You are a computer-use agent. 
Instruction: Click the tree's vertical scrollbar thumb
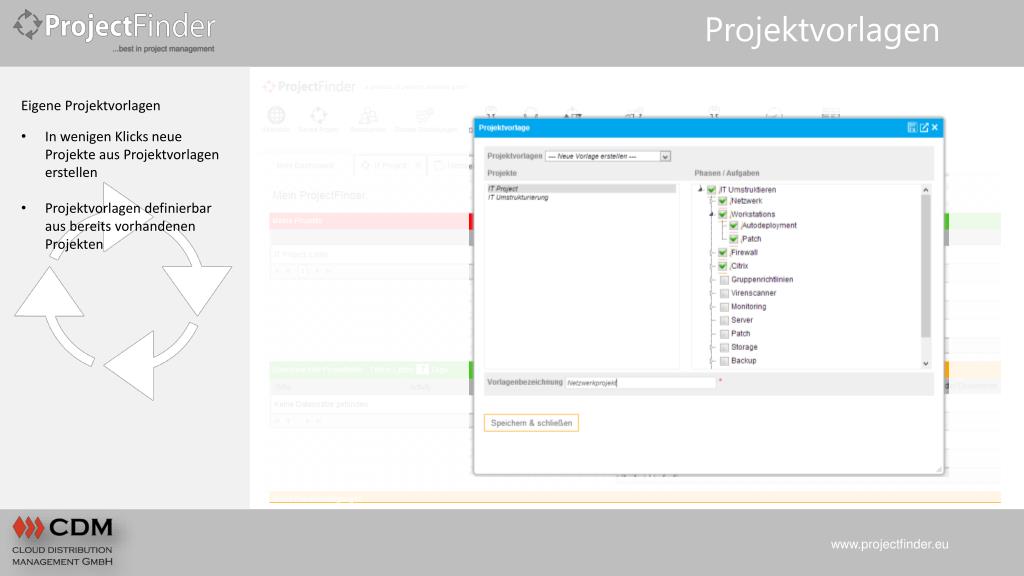(x=925, y=266)
